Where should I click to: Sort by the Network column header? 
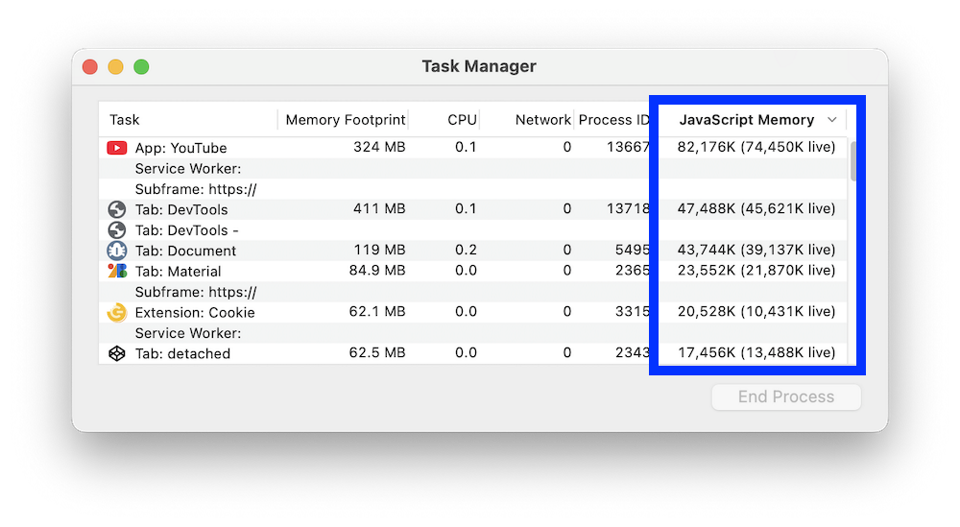coord(543,120)
